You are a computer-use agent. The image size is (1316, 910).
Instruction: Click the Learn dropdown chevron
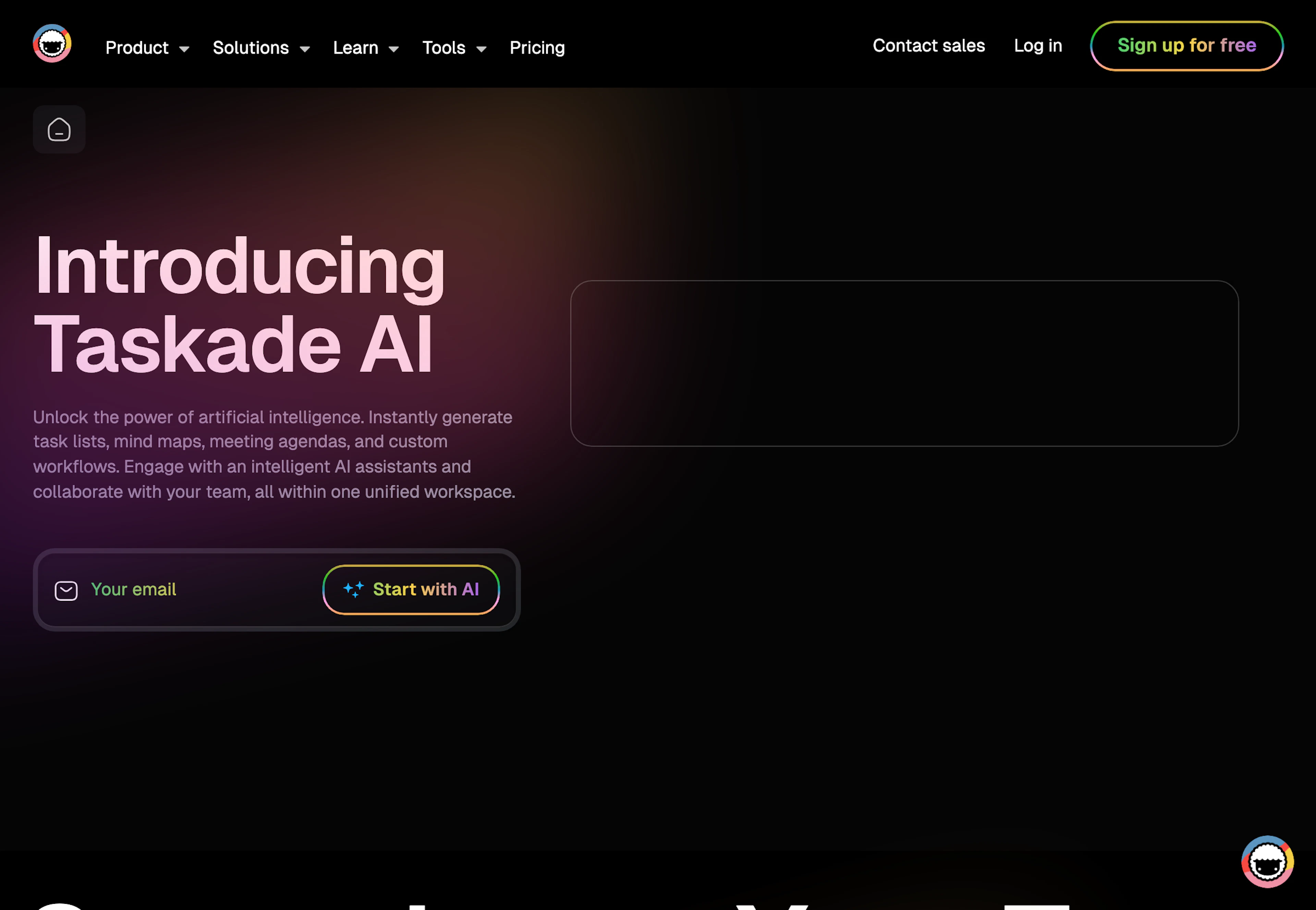pos(394,48)
